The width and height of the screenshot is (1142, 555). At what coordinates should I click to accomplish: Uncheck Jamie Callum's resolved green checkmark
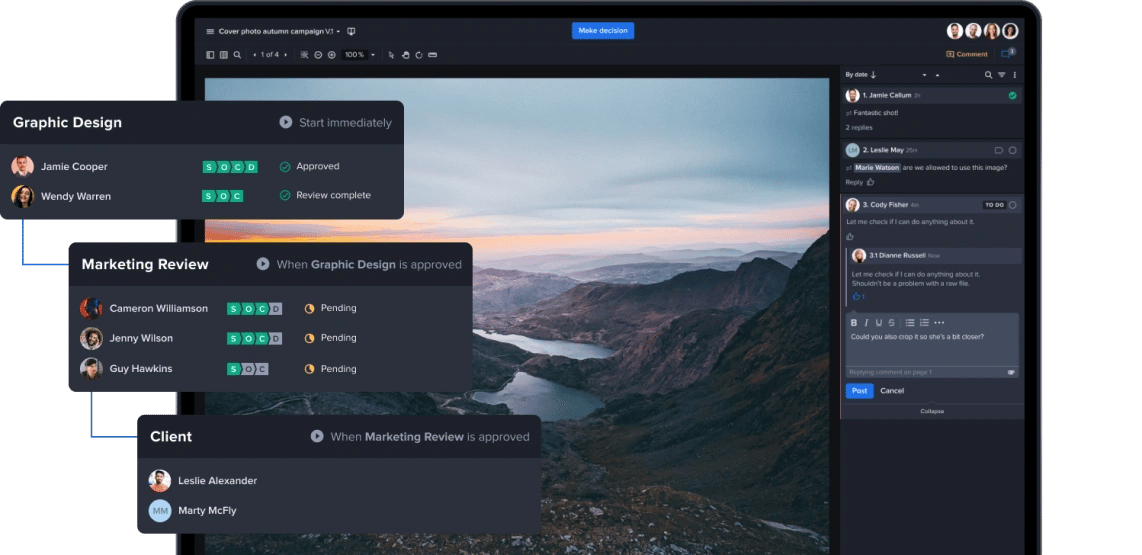pos(1012,95)
